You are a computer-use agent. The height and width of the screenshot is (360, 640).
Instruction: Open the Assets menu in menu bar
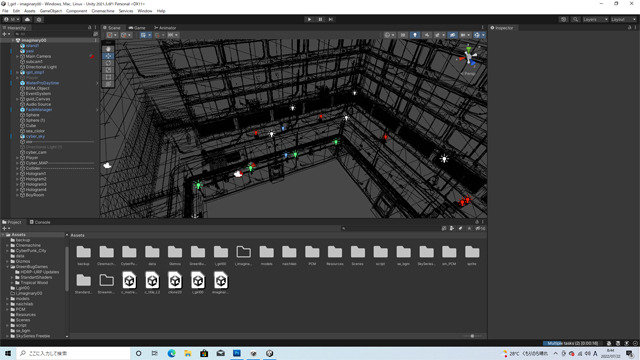(x=30, y=11)
